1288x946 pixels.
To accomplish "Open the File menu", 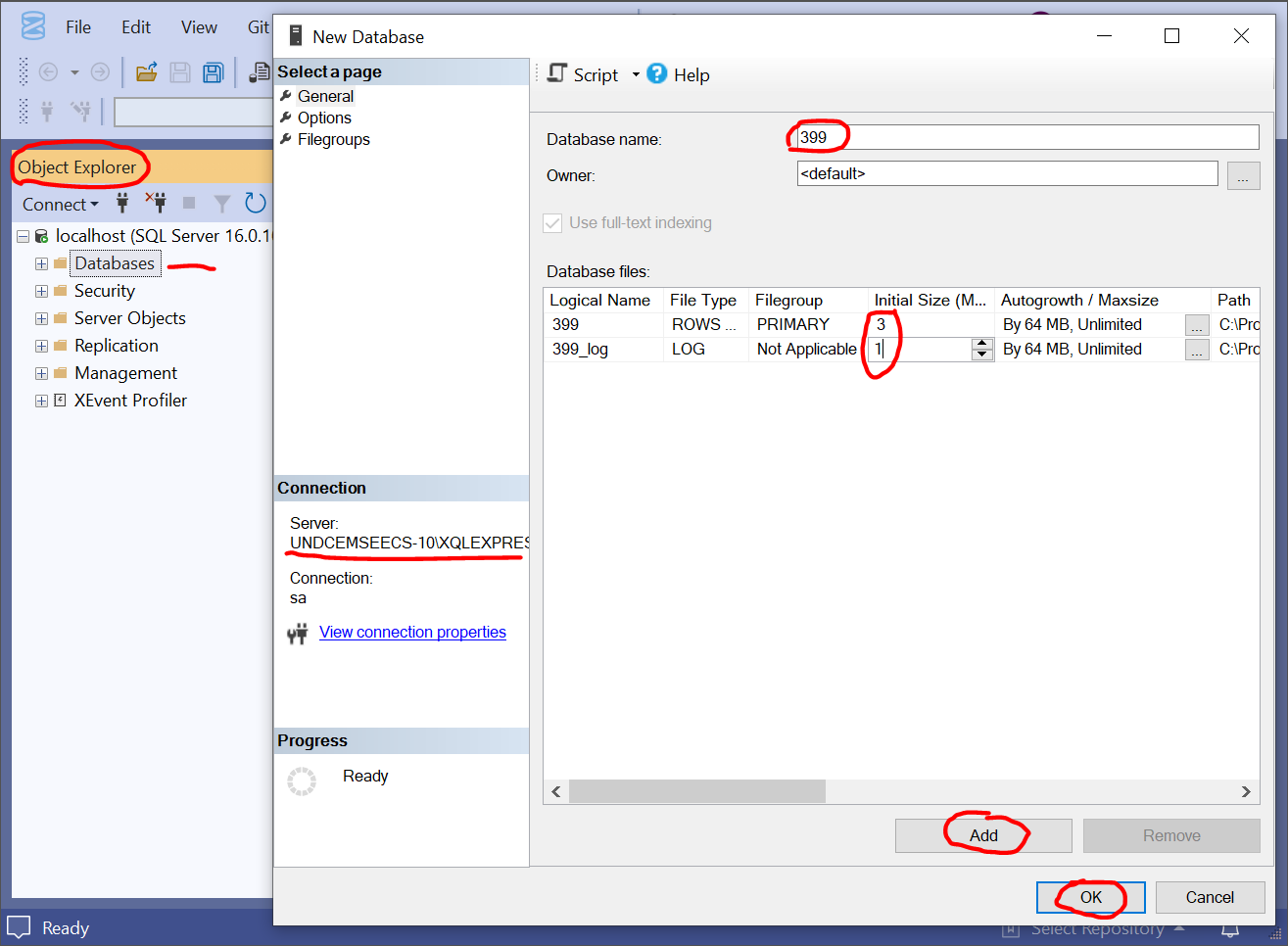I will point(78,27).
